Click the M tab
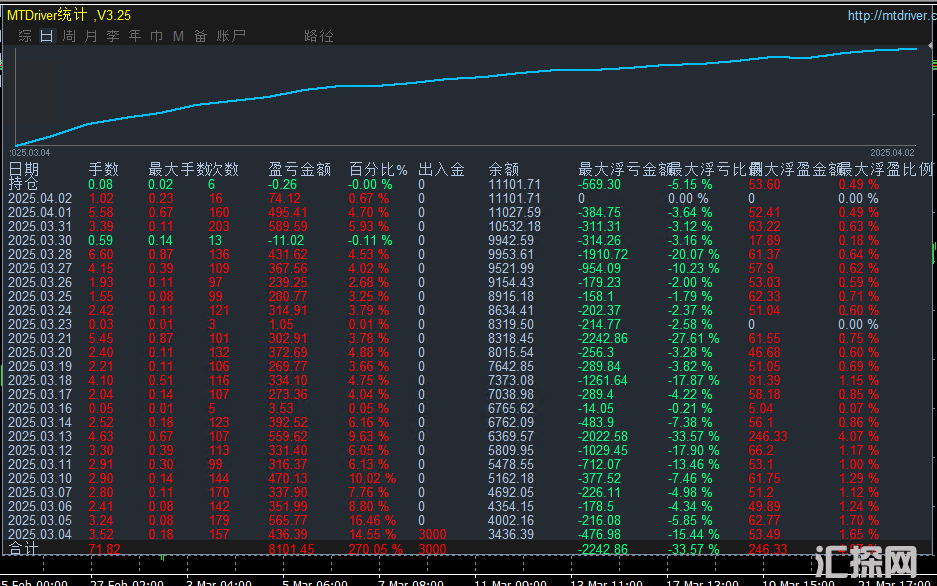The image size is (937, 586). click(x=179, y=36)
